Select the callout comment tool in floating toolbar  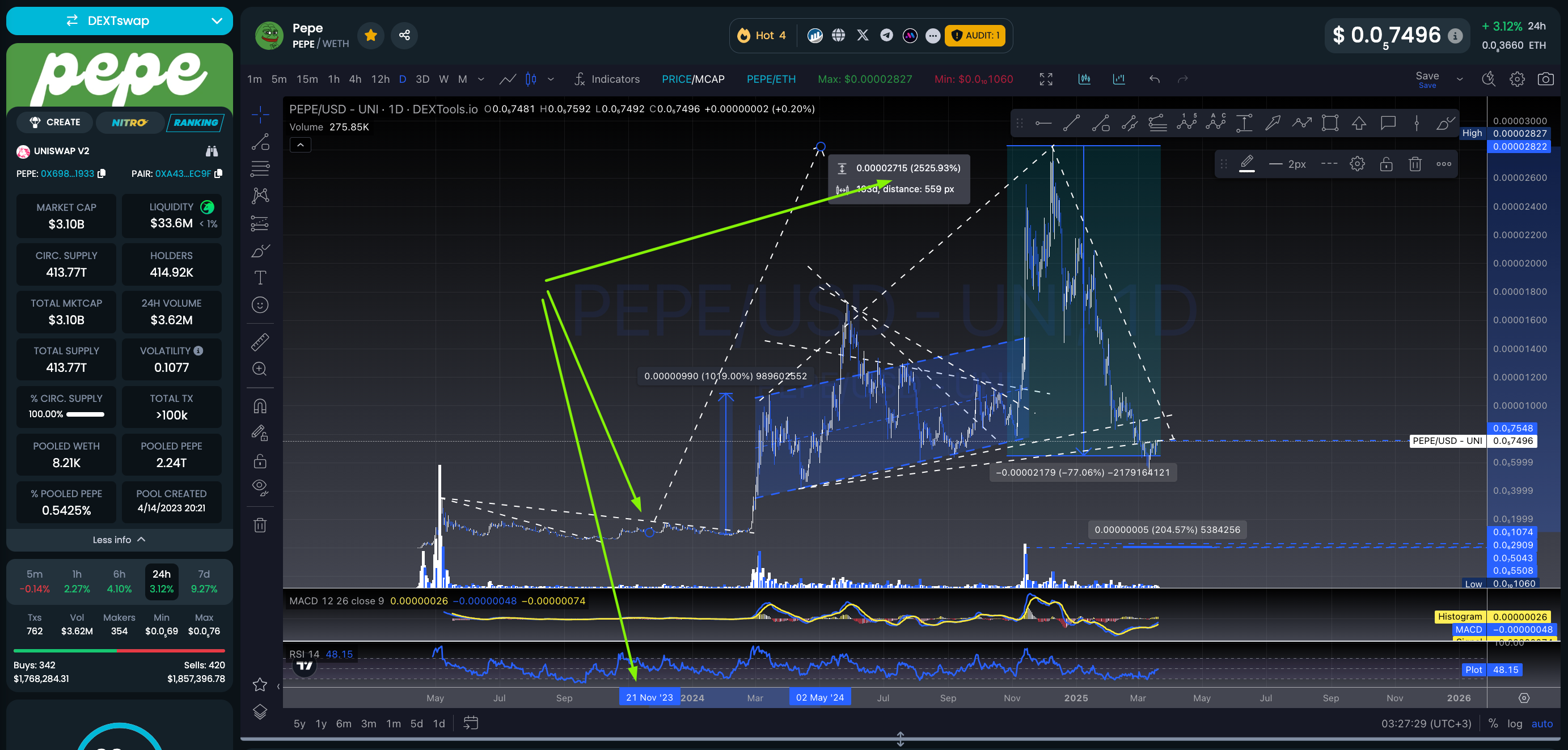click(1388, 124)
